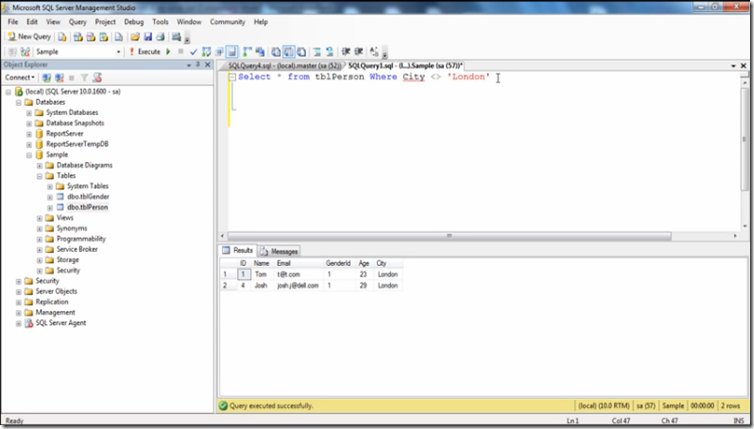Save the current query with floppy icon
This screenshot has width=754, height=429.
148,37
